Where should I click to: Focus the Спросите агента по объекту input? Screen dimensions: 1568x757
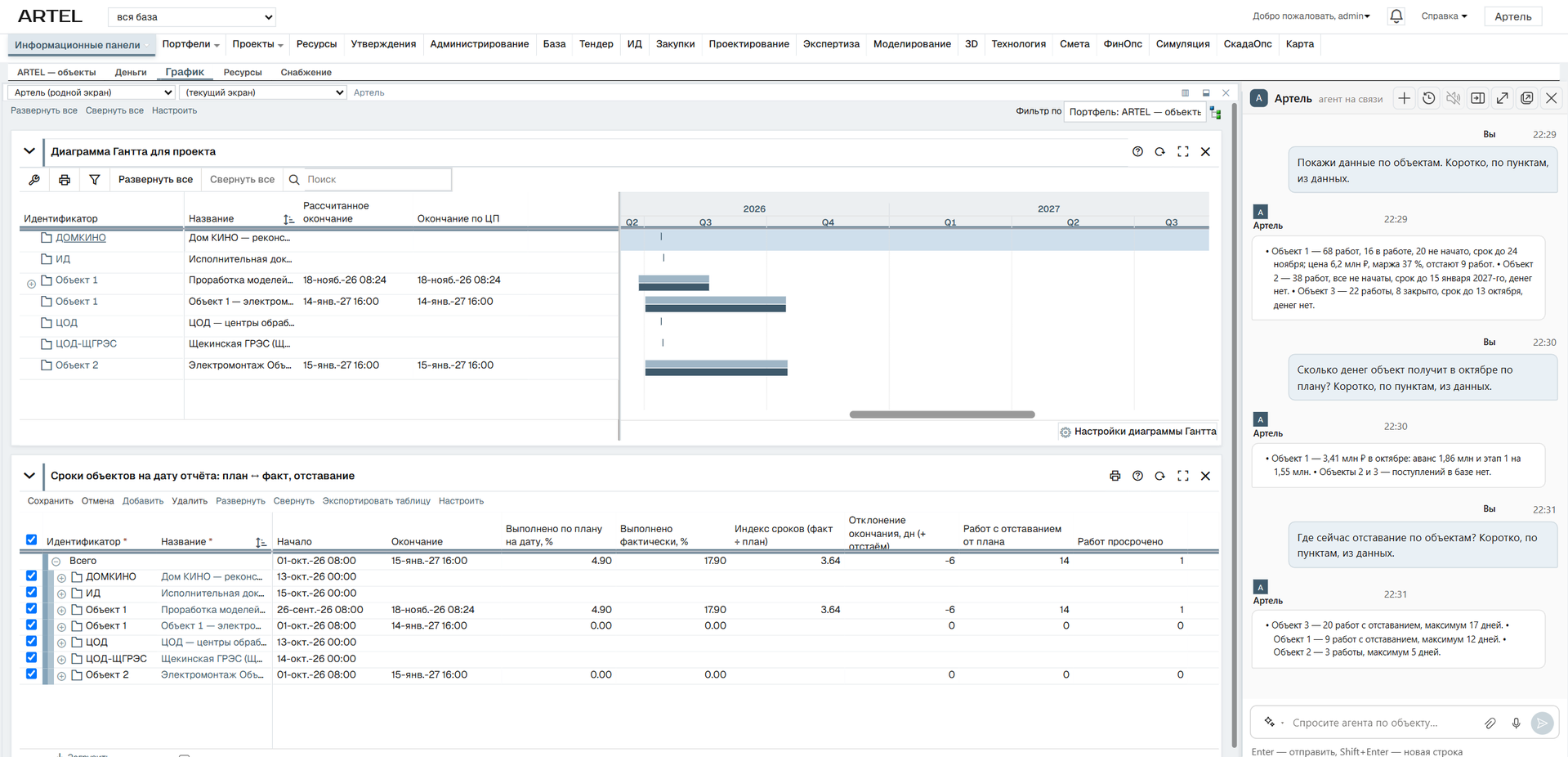1381,723
